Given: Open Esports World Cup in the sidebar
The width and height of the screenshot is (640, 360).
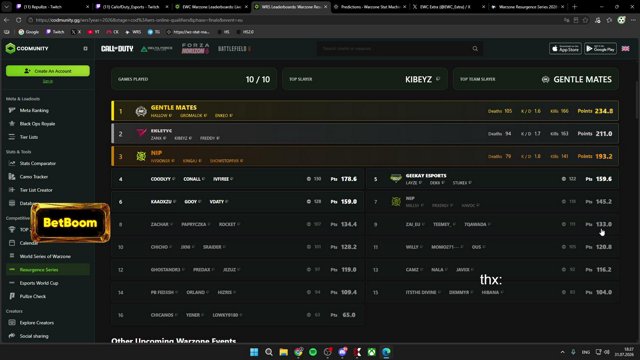Looking at the screenshot, I should (x=39, y=283).
